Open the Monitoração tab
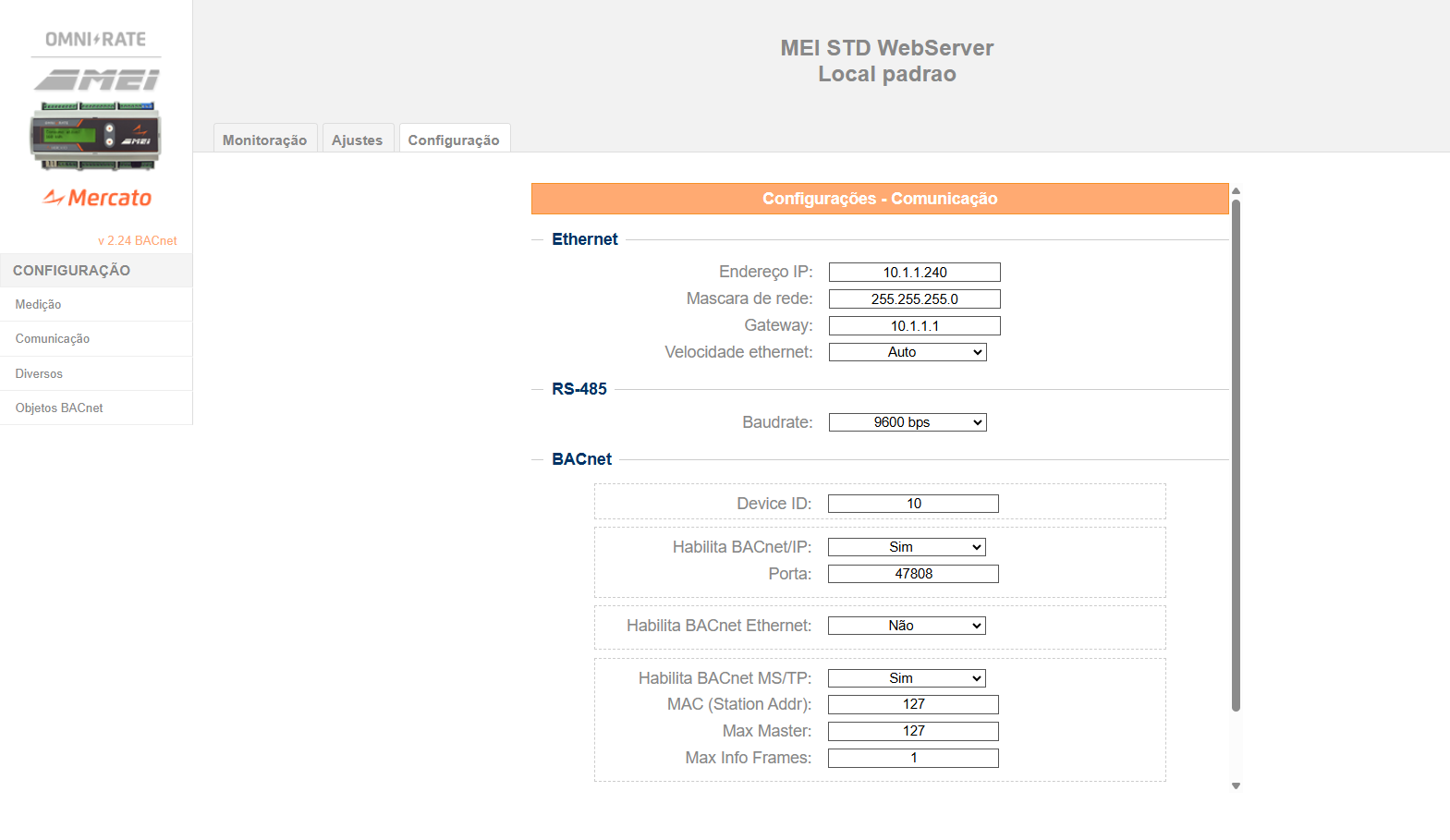This screenshot has height=840, width=1450. (265, 139)
